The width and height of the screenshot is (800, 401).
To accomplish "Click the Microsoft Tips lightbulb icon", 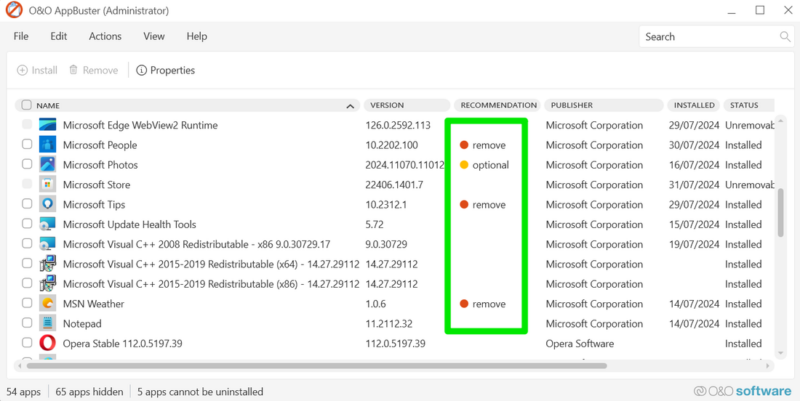I will 48,205.
